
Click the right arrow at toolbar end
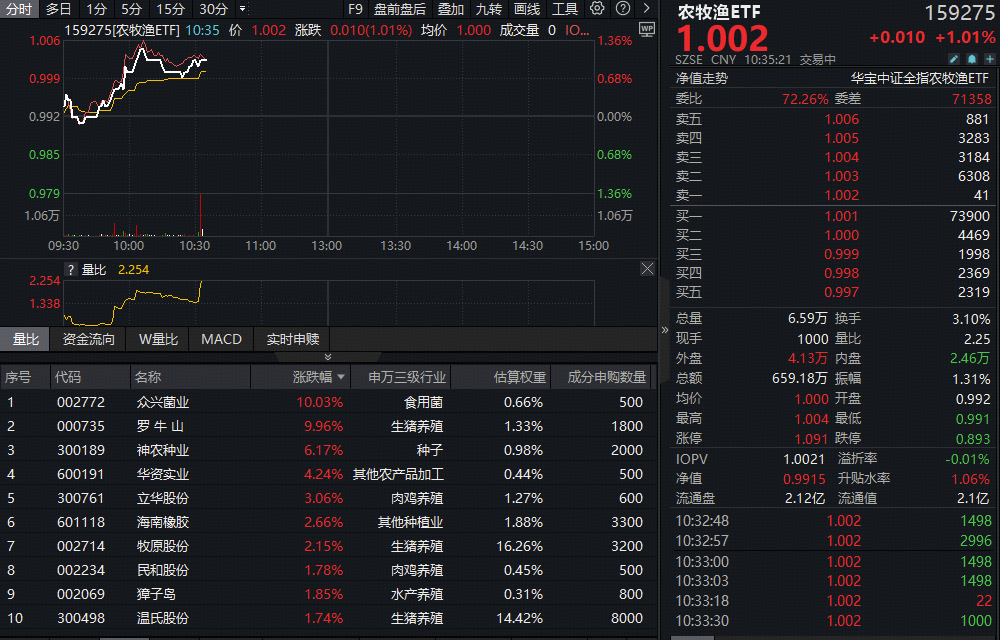pos(644,9)
